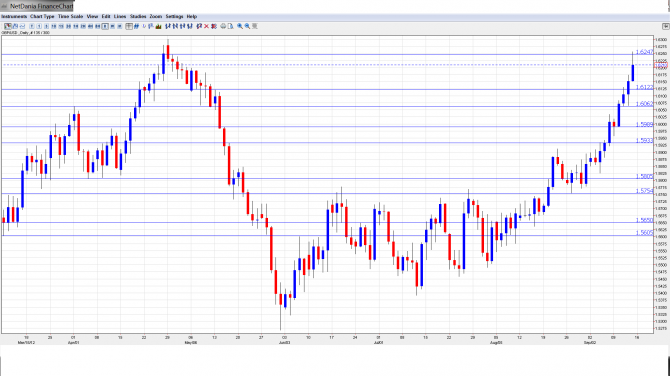This screenshot has height=376, width=670.
Task: Select the 1.6247 resistance line label
Action: point(644,52)
